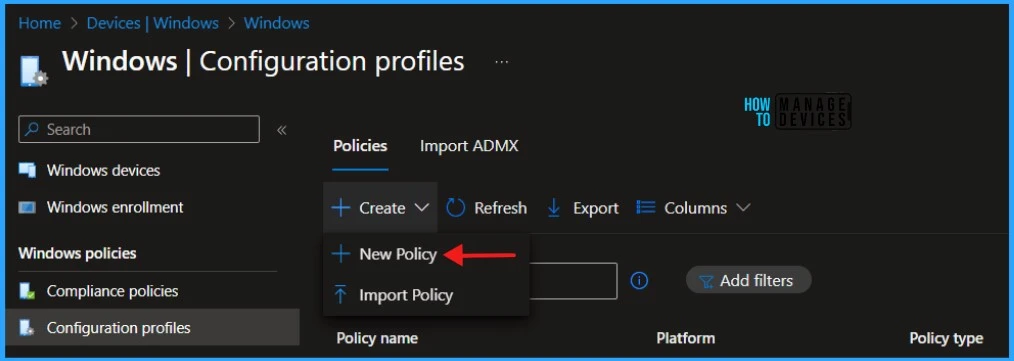
Task: Collapse the sidebar with the double-chevron icon
Action: (x=281, y=130)
